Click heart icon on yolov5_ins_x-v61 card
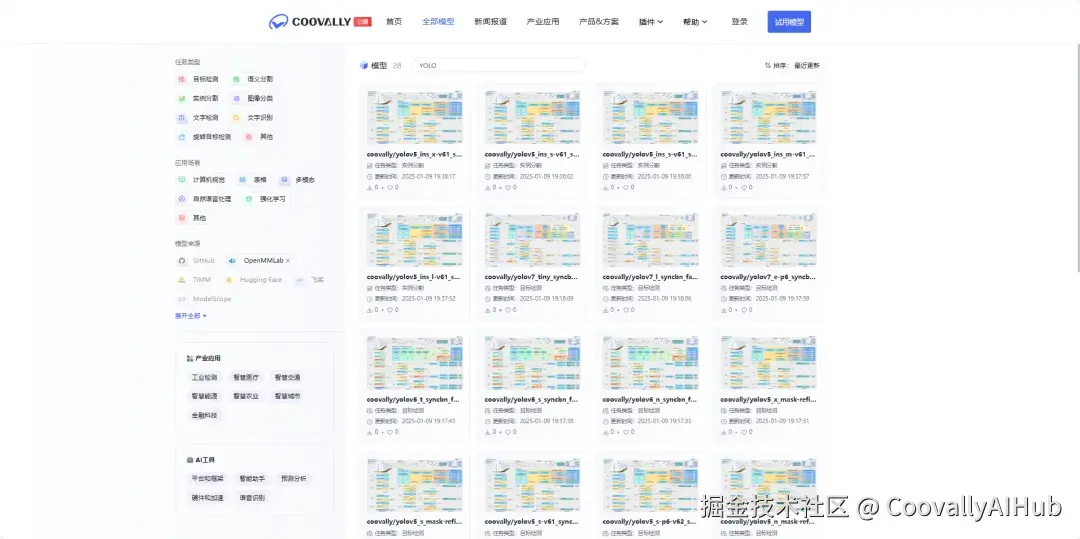 pyautogui.click(x=390, y=187)
